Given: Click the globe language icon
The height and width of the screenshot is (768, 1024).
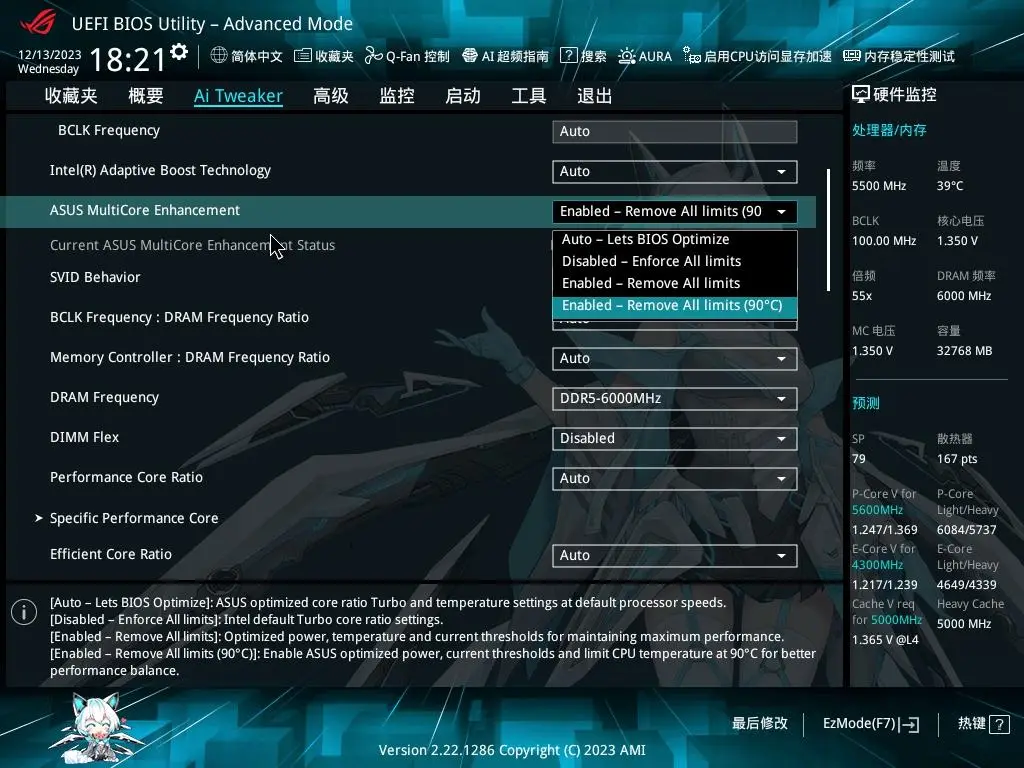Looking at the screenshot, I should pos(219,56).
